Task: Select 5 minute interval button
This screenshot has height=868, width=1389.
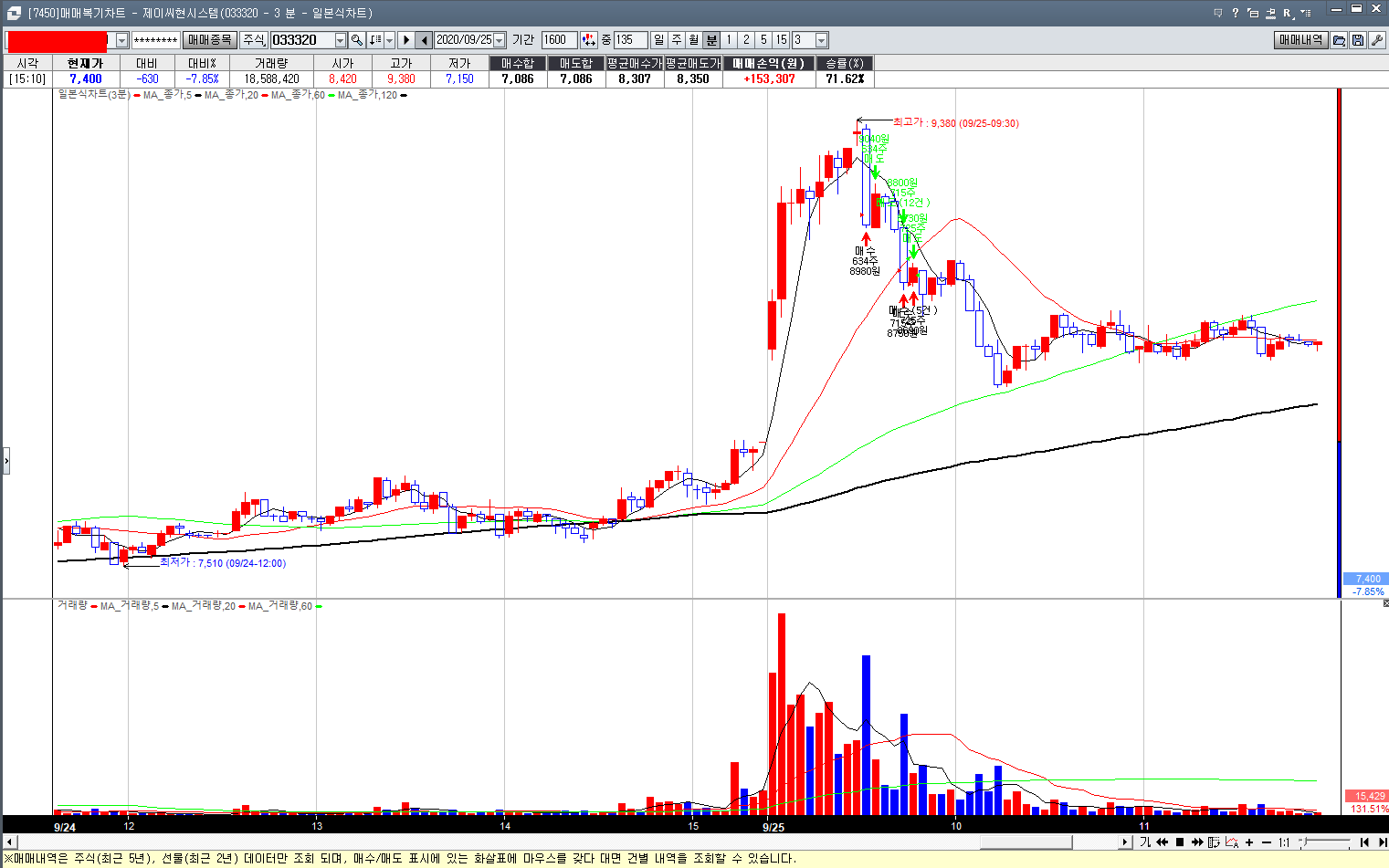Action: pos(763,40)
